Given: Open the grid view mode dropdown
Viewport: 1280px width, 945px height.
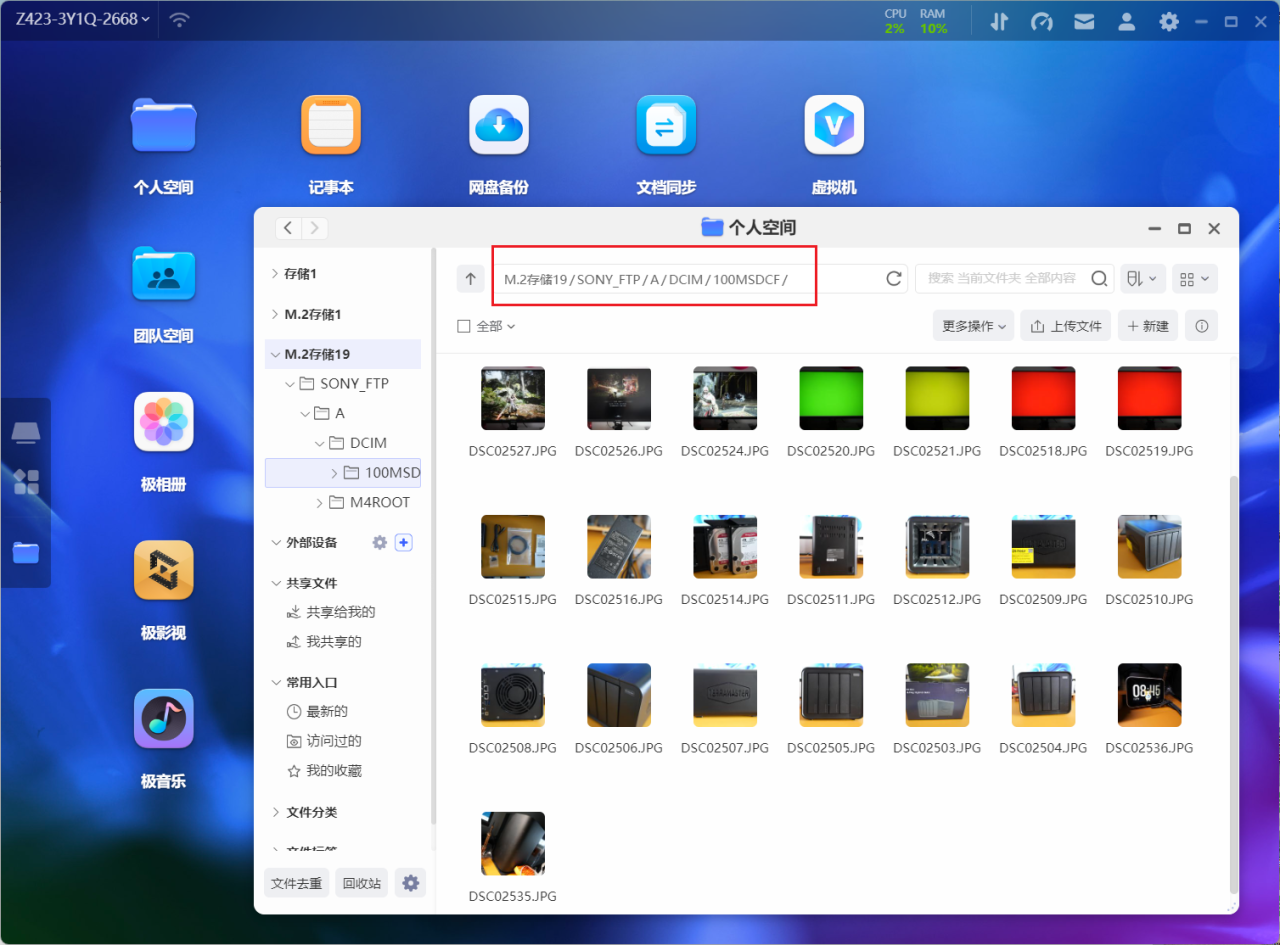Looking at the screenshot, I should tap(1194, 279).
